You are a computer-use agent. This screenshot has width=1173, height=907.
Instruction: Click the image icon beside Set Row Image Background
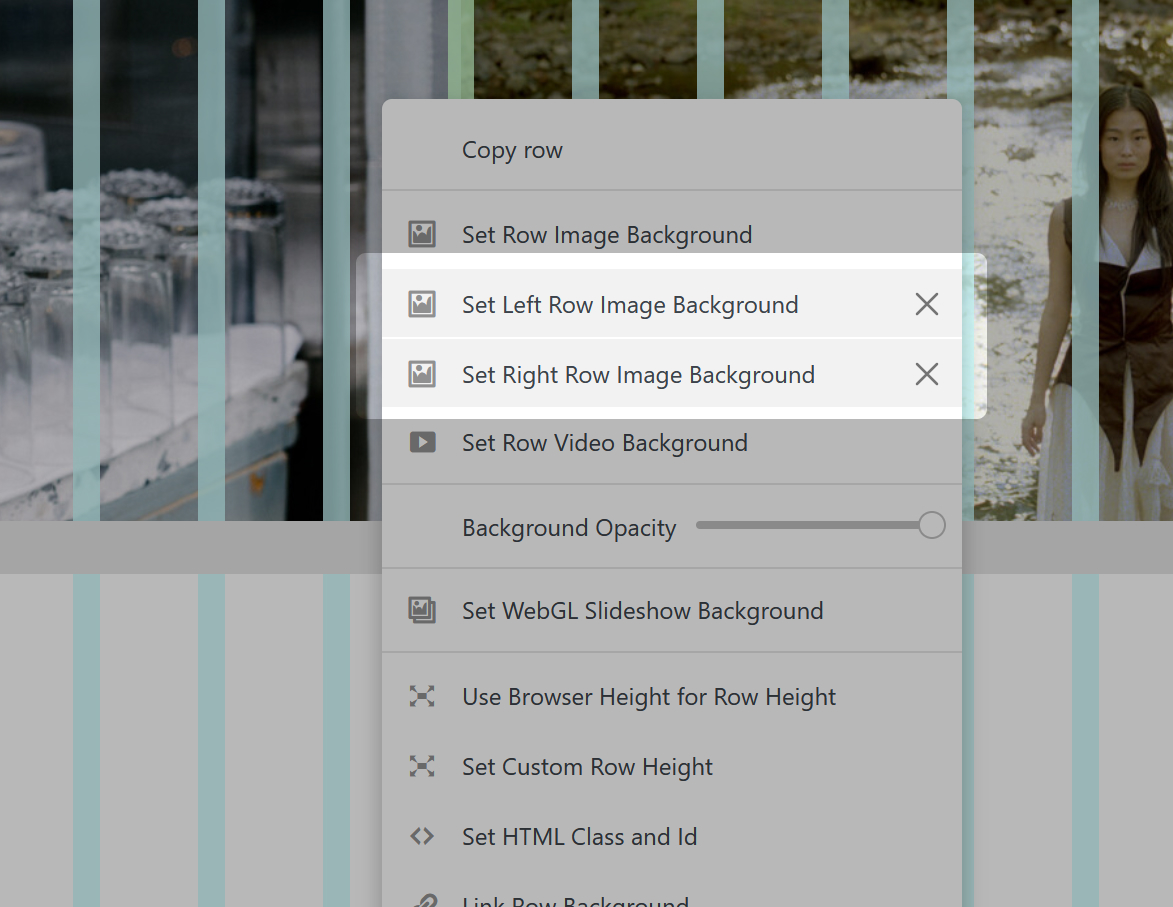pyautogui.click(x=422, y=235)
